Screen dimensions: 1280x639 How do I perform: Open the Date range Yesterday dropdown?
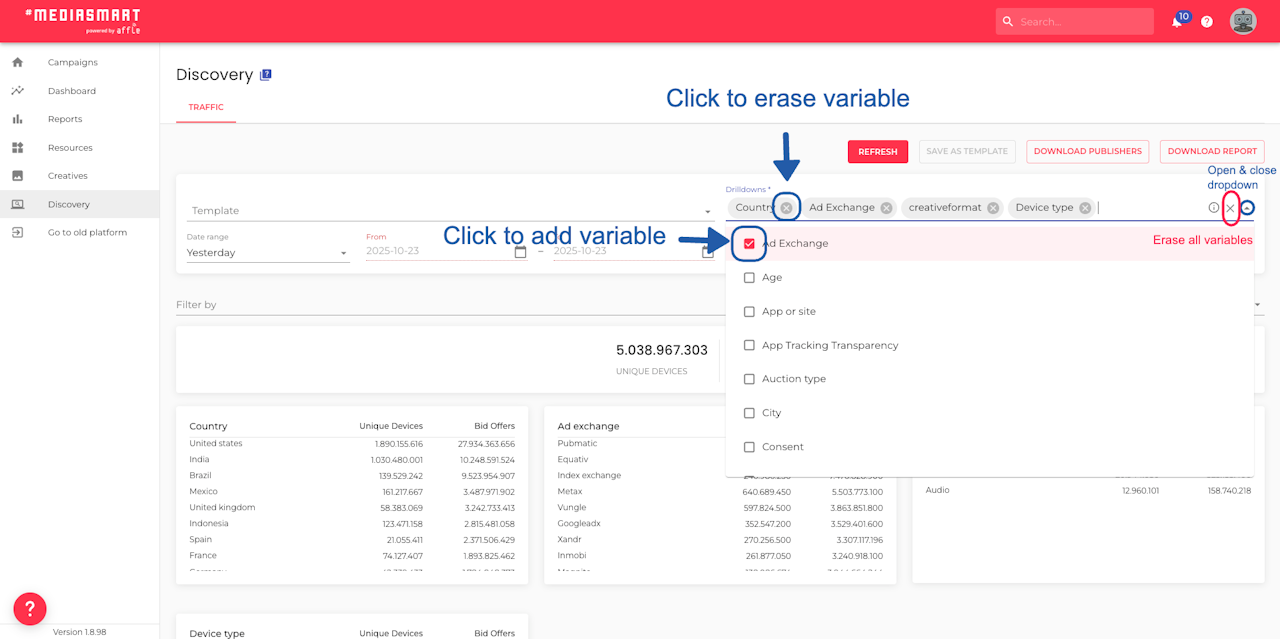267,253
